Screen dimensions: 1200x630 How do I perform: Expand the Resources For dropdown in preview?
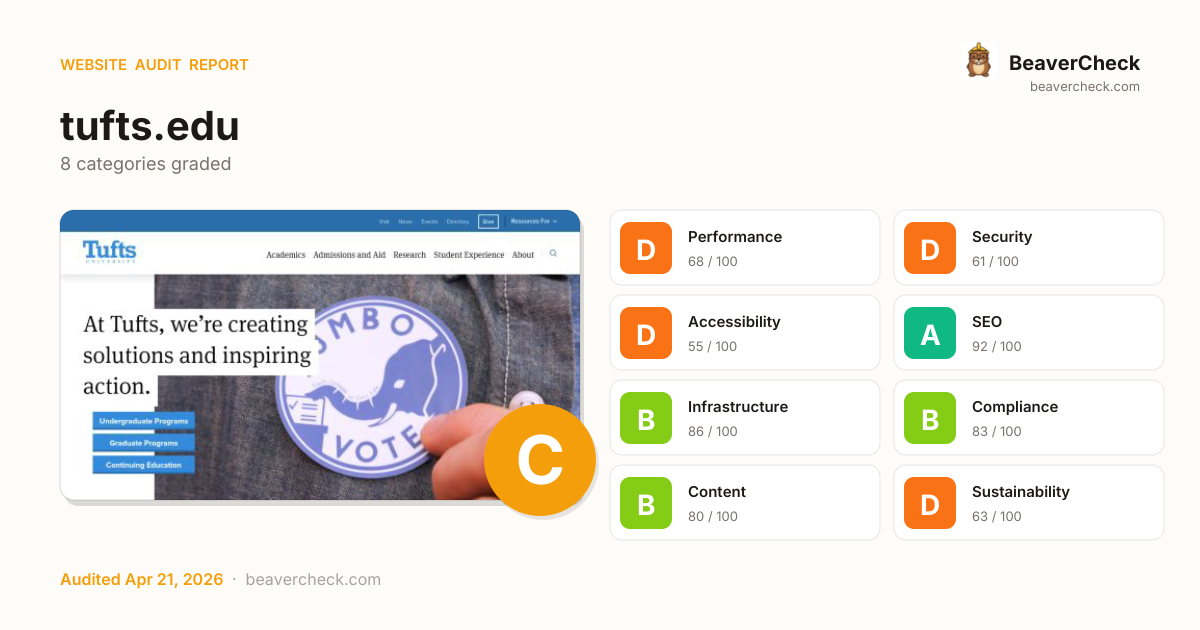click(x=534, y=221)
